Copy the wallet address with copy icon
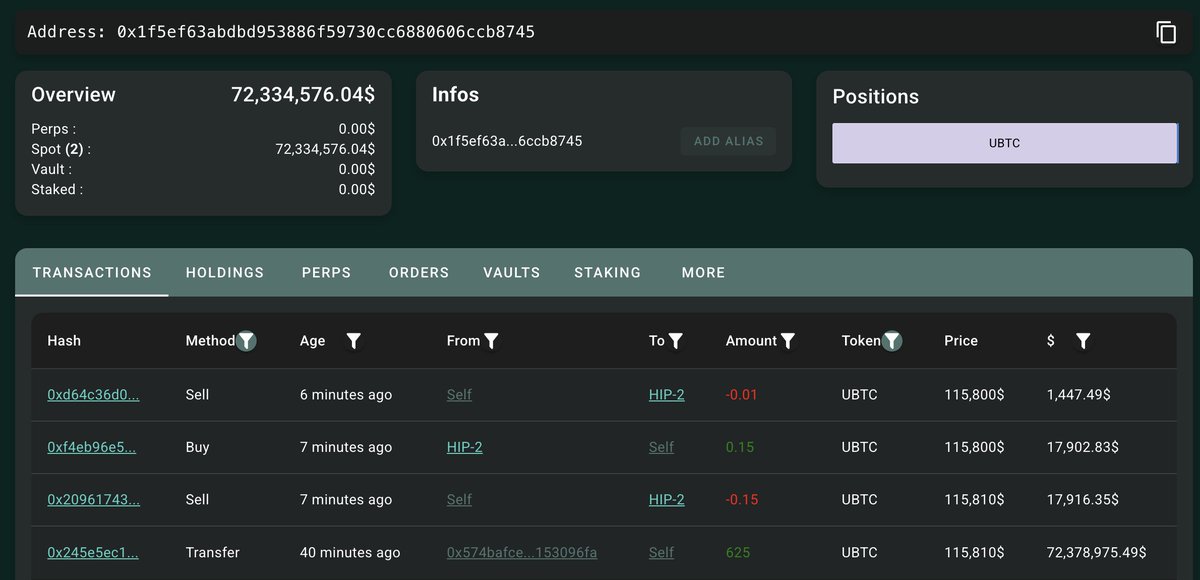 tap(1166, 32)
